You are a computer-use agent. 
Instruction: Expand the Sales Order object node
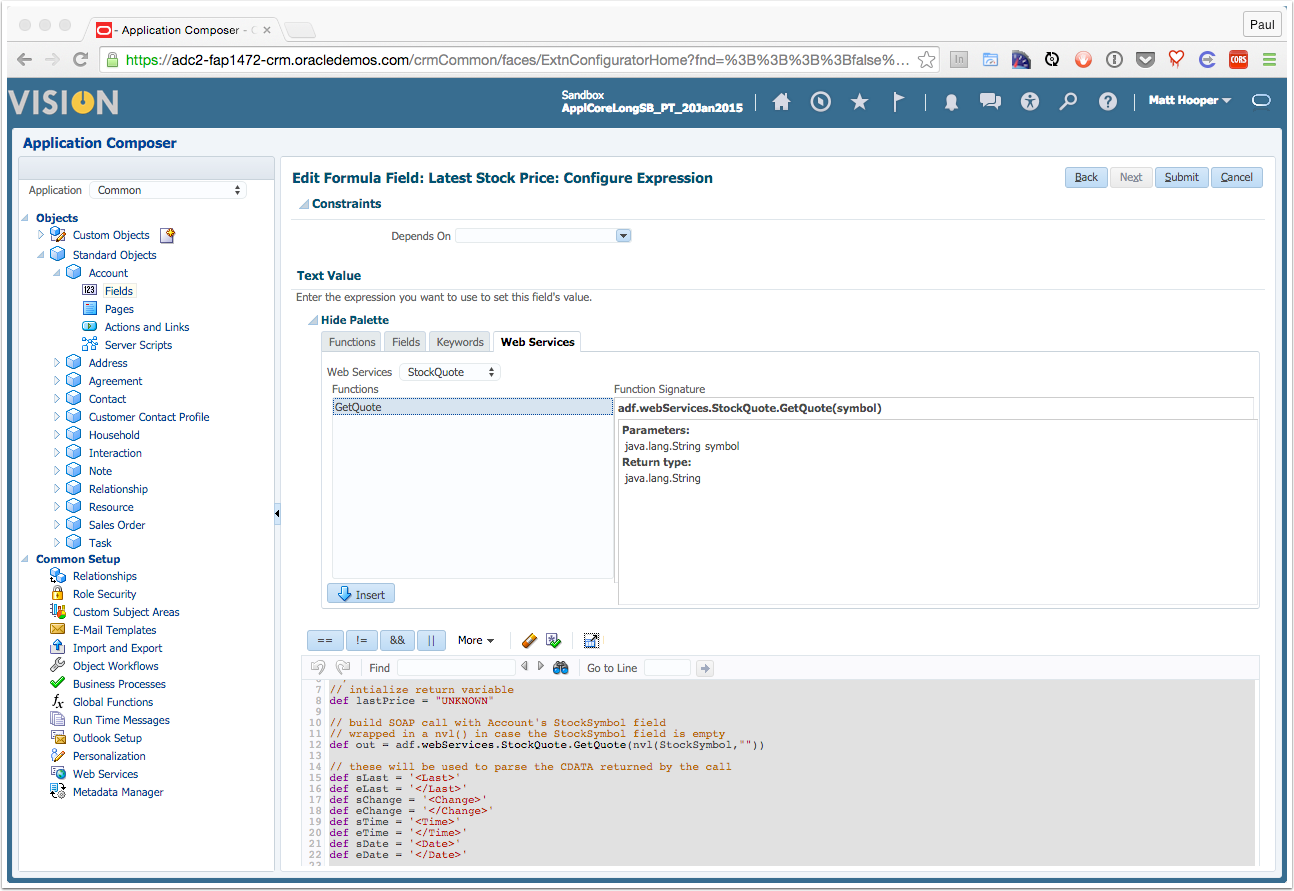pos(57,525)
